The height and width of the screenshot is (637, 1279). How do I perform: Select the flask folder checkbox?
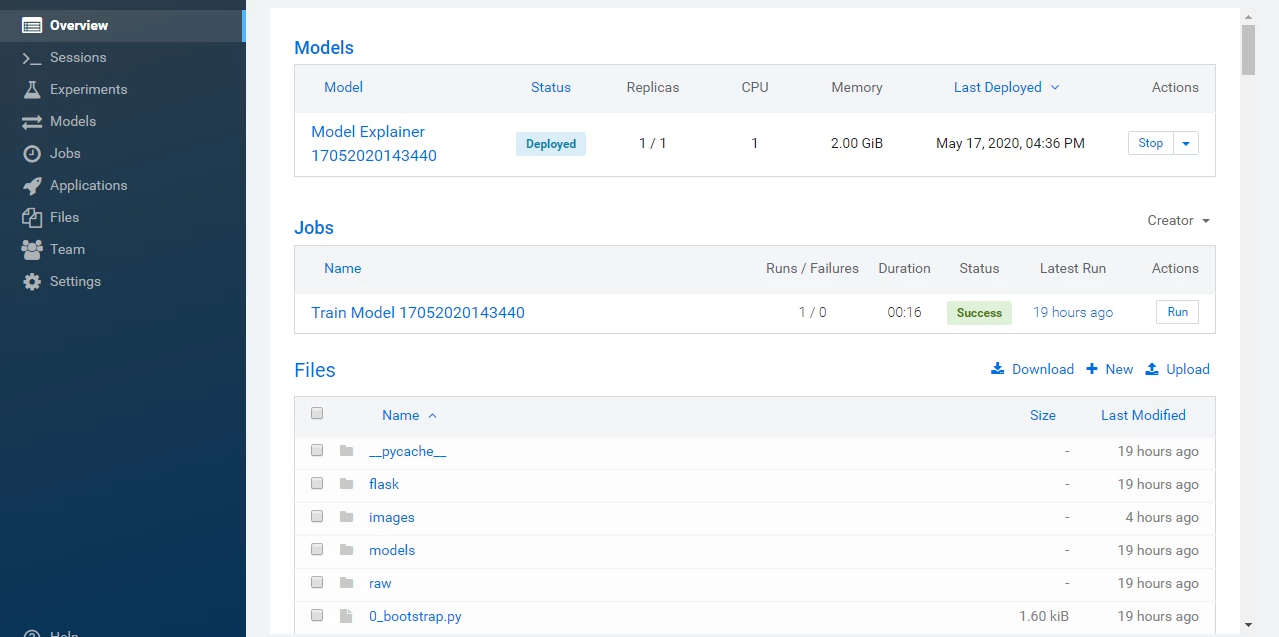tap(317, 483)
